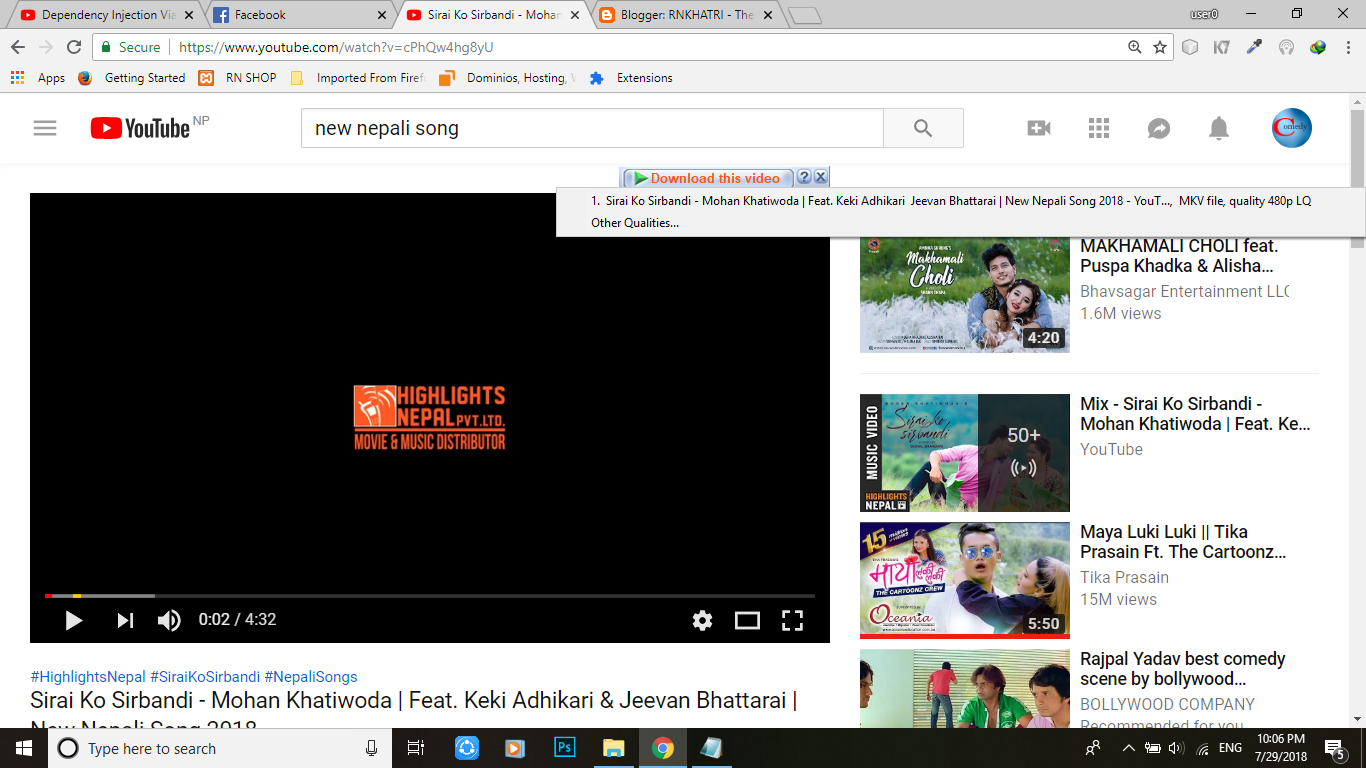Viewport: 1366px width, 768px height.
Task: Open the Internet Download Manager extension icon
Action: point(1318,47)
